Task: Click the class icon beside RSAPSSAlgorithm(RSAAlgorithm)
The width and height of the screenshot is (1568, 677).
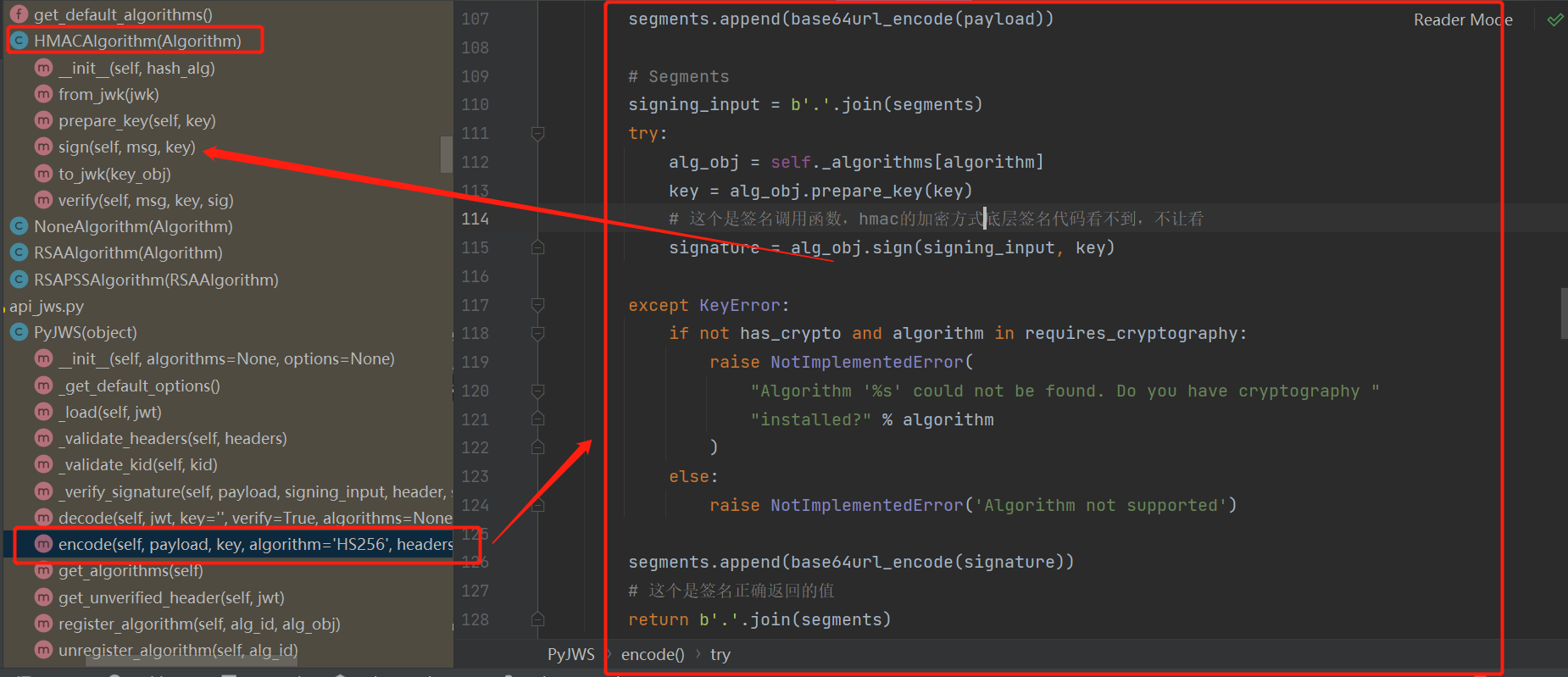Action: click(x=19, y=280)
